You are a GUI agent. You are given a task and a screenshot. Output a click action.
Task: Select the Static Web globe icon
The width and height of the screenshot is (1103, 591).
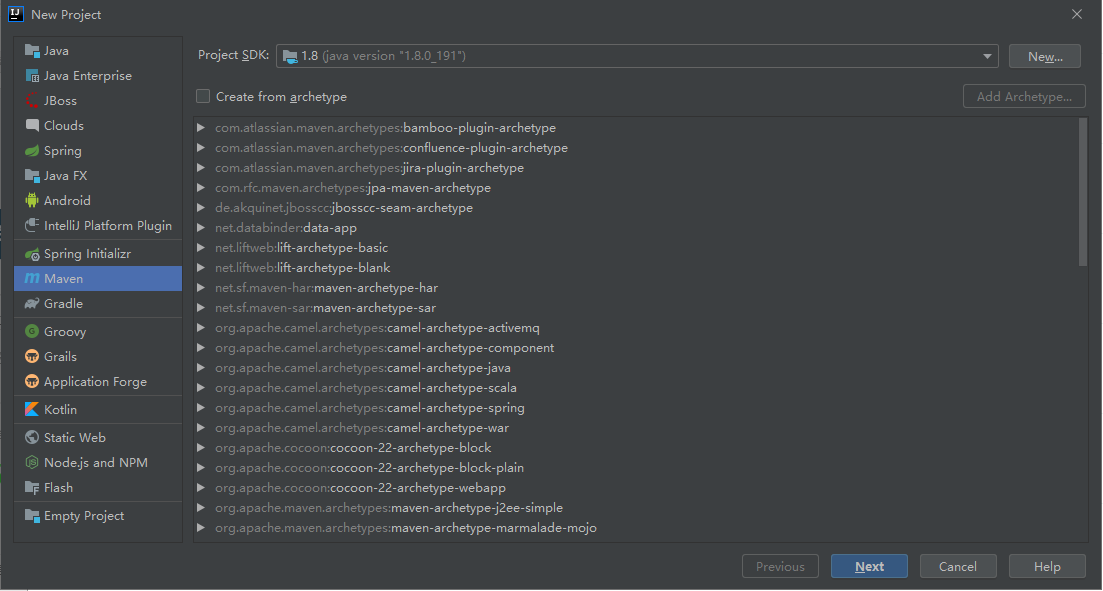tap(32, 438)
